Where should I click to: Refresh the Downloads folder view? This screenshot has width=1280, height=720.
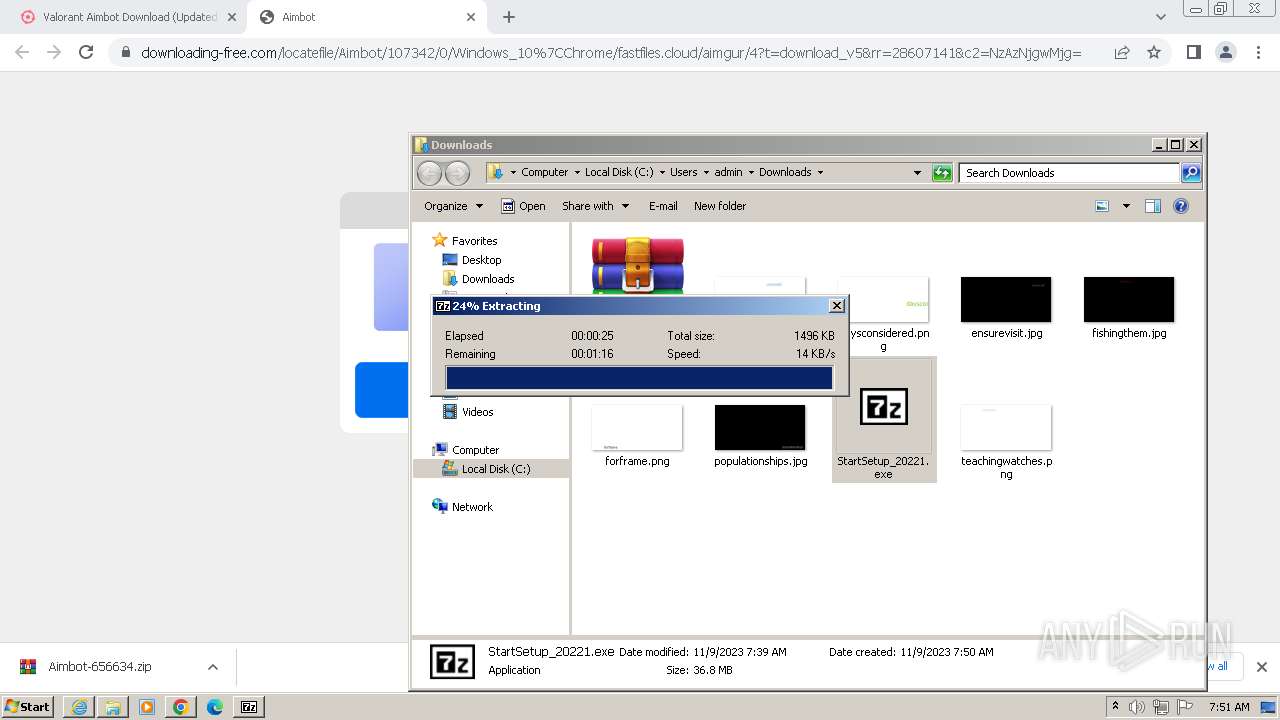tap(942, 173)
